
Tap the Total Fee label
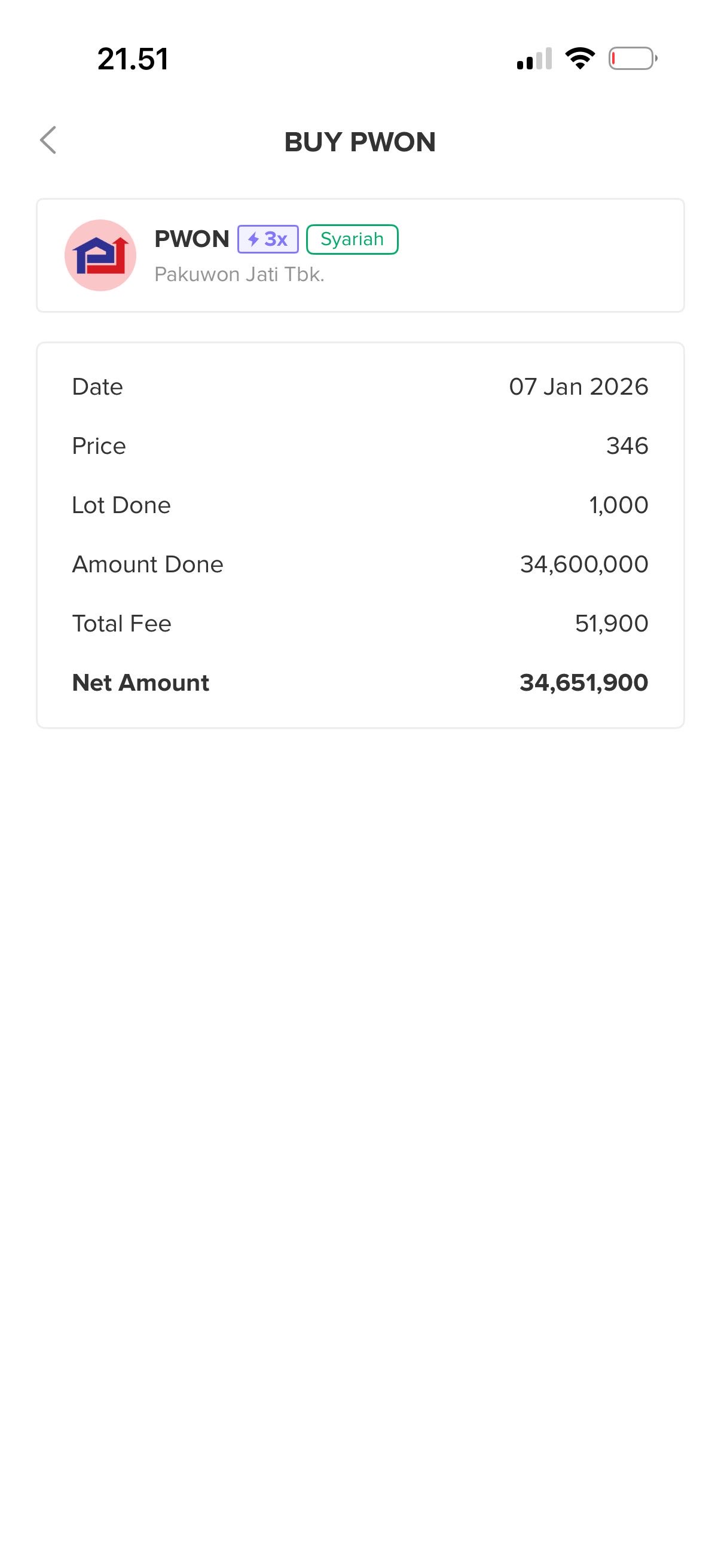122,623
